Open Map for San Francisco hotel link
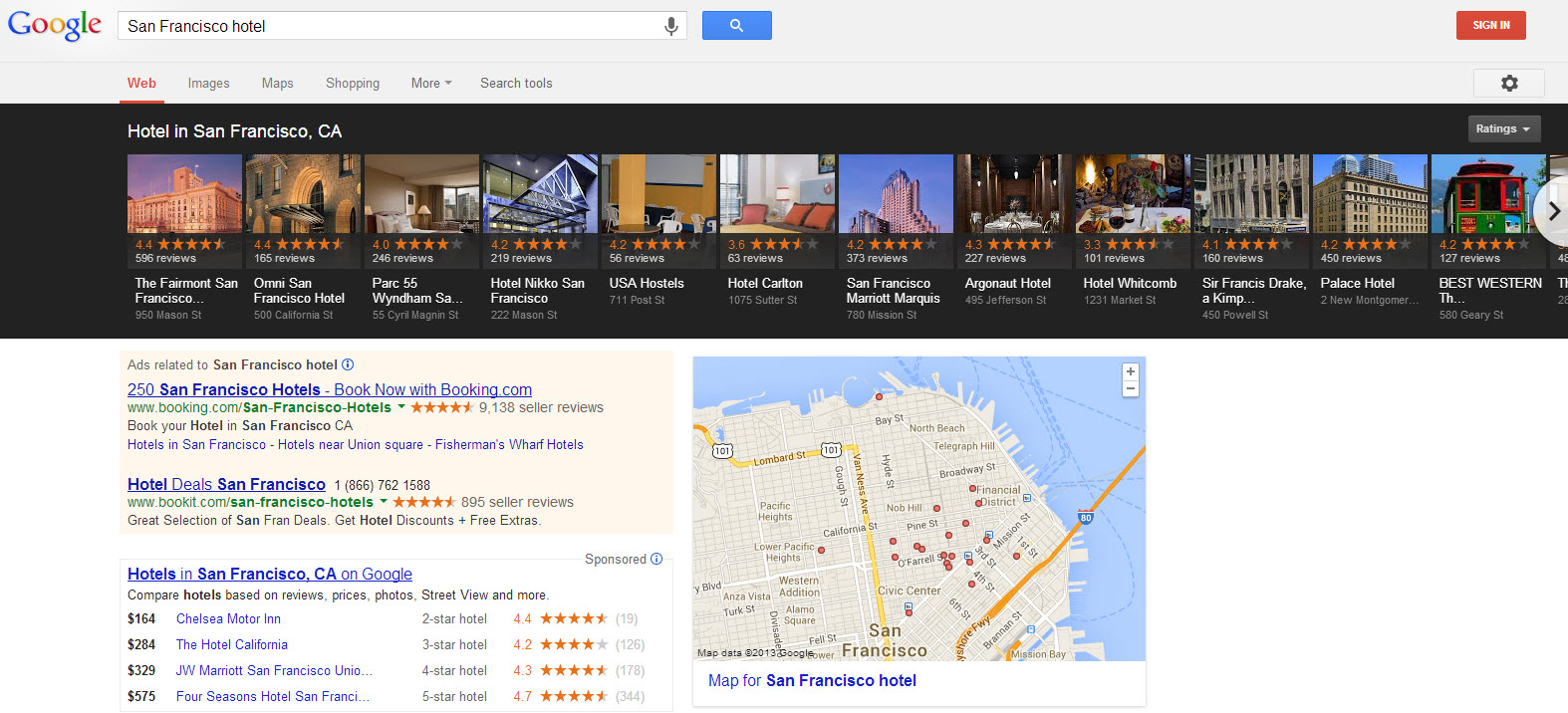1568x713 pixels. coord(812,680)
